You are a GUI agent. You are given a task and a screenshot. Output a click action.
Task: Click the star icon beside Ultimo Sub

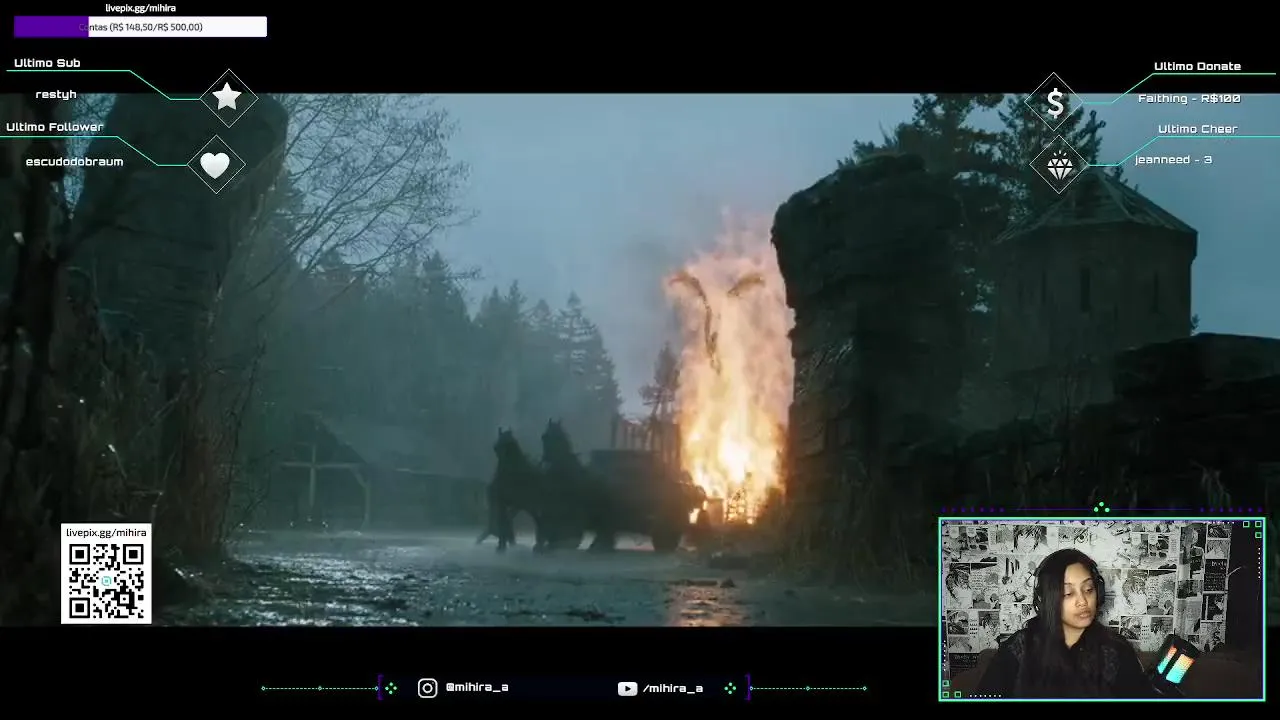[x=227, y=97]
